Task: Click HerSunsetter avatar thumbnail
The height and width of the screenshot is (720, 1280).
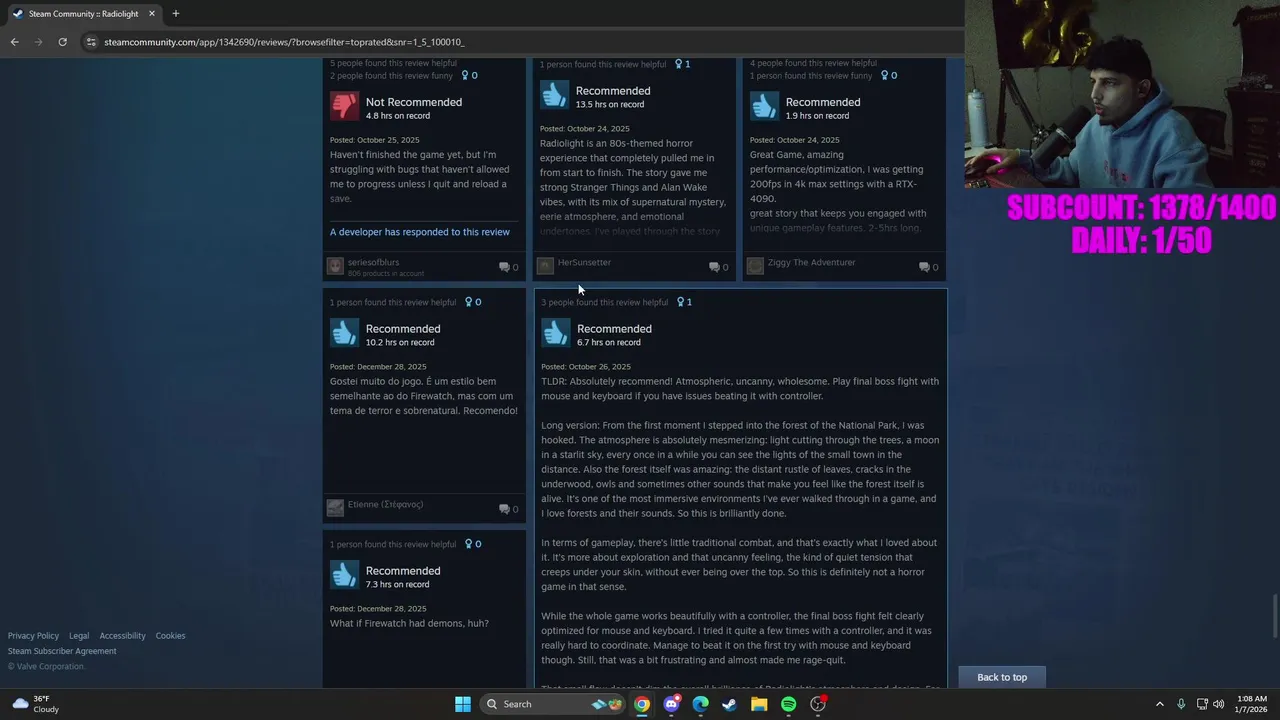Action: (x=545, y=266)
